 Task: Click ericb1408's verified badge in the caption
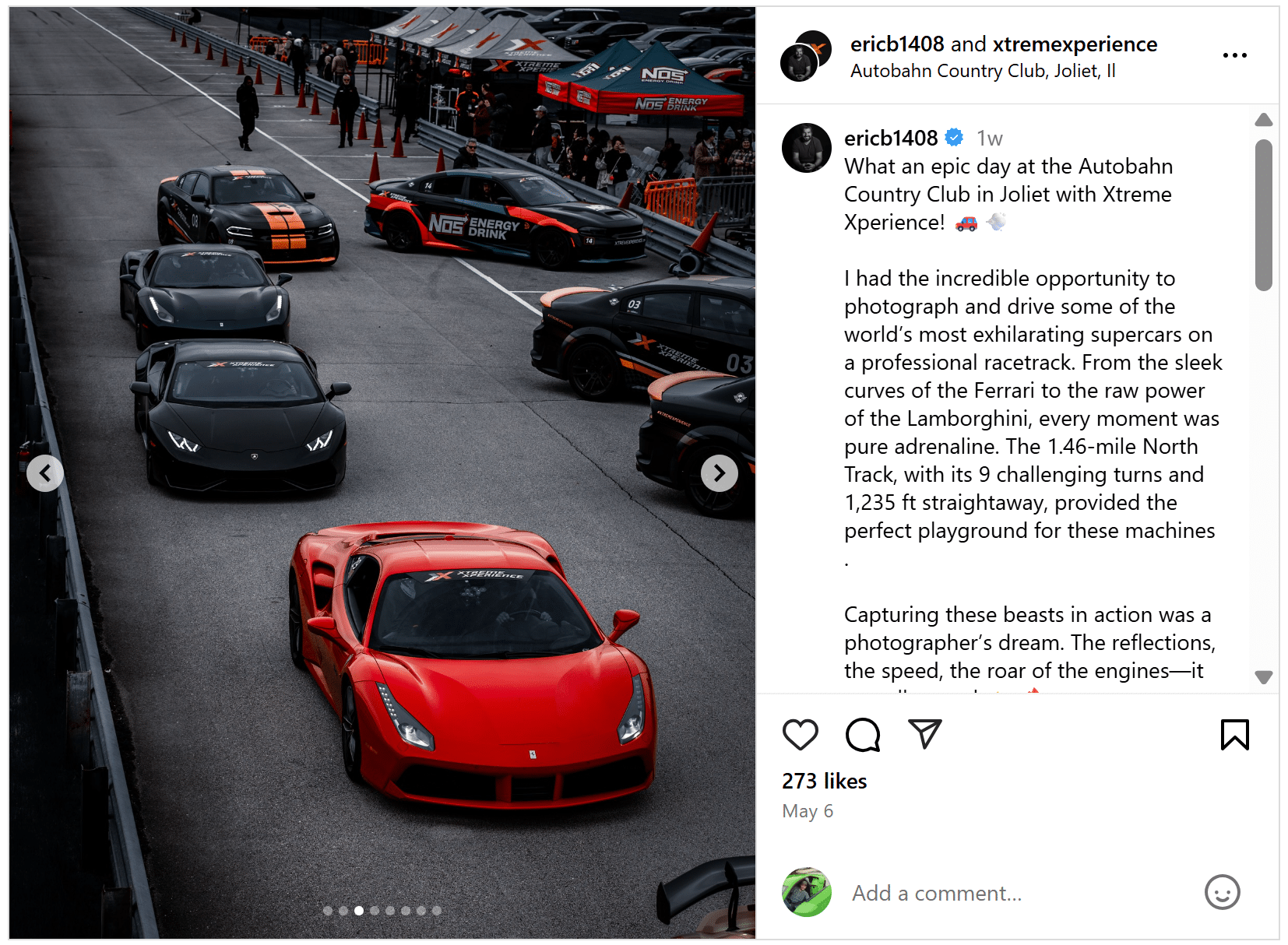point(954,138)
